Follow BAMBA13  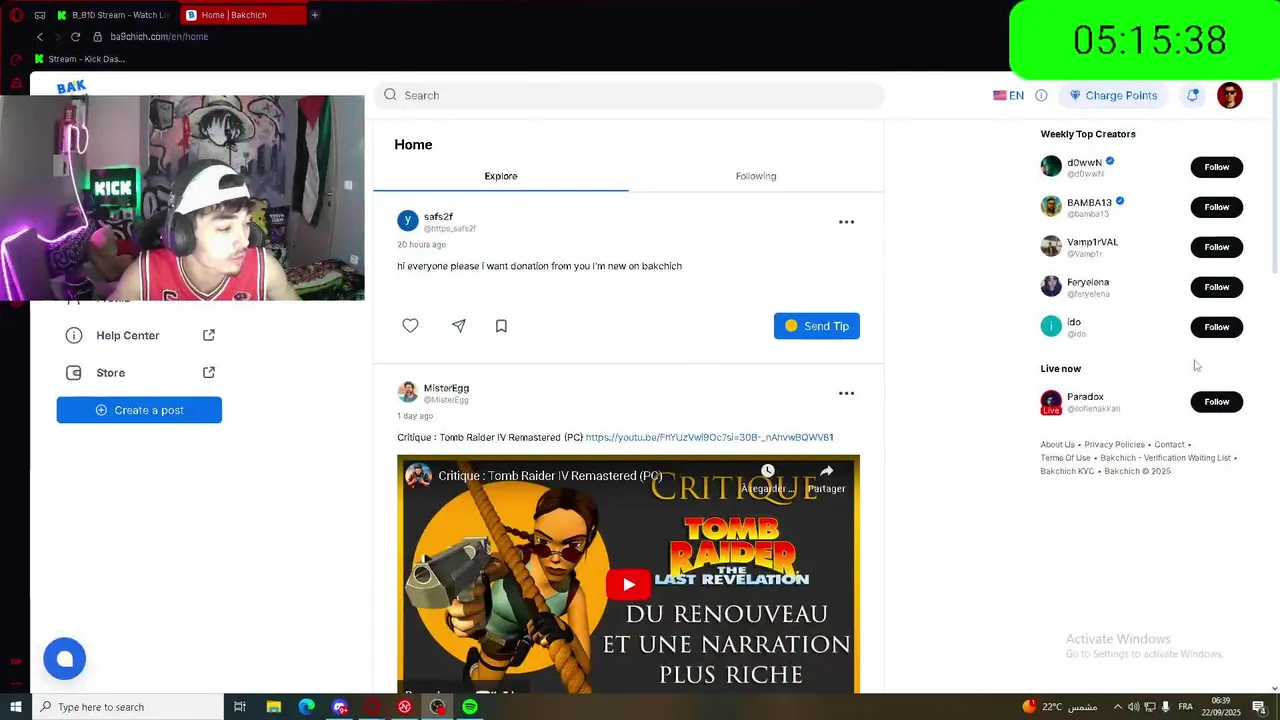[x=1216, y=207]
